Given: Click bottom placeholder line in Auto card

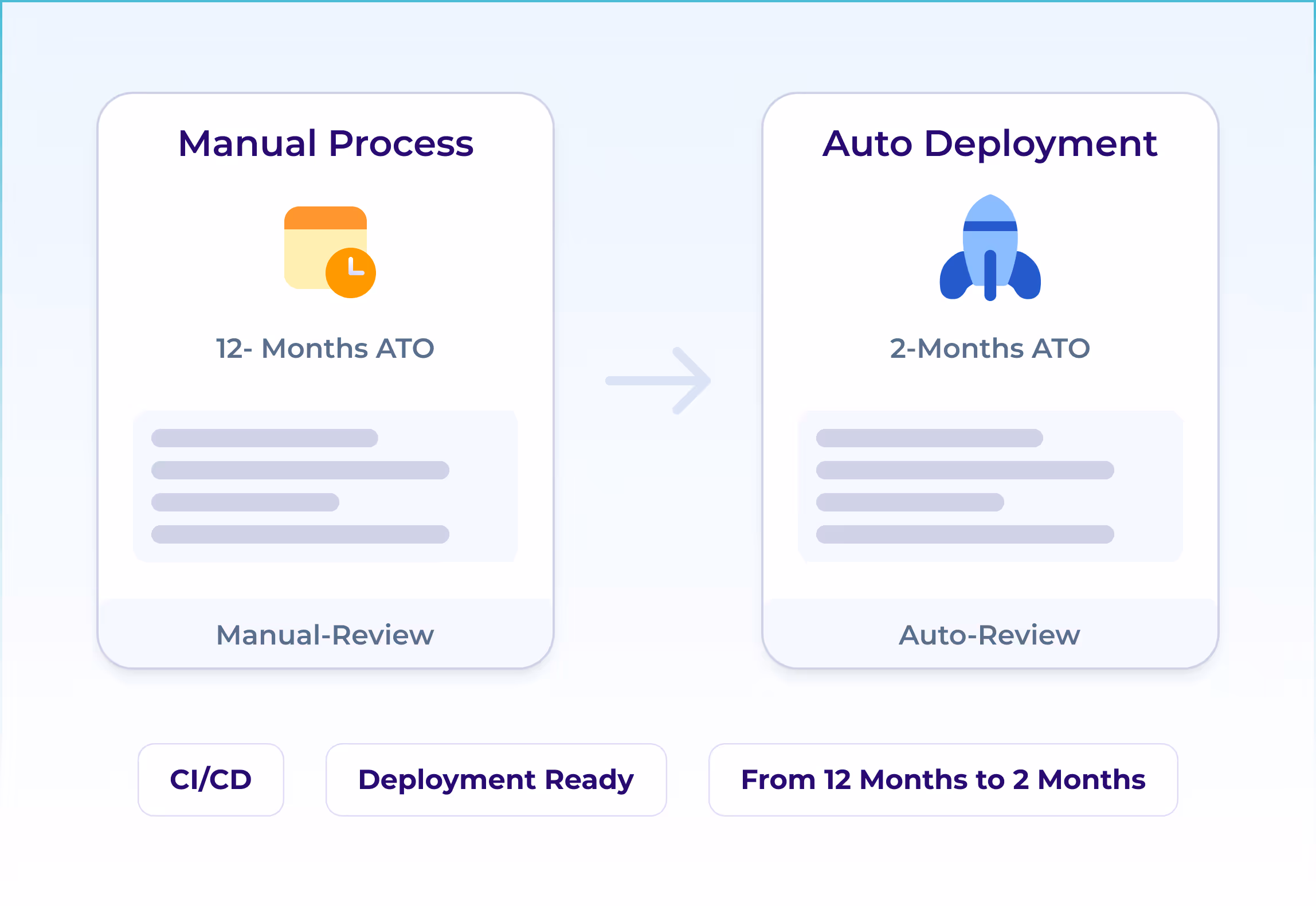Looking at the screenshot, I should (965, 534).
